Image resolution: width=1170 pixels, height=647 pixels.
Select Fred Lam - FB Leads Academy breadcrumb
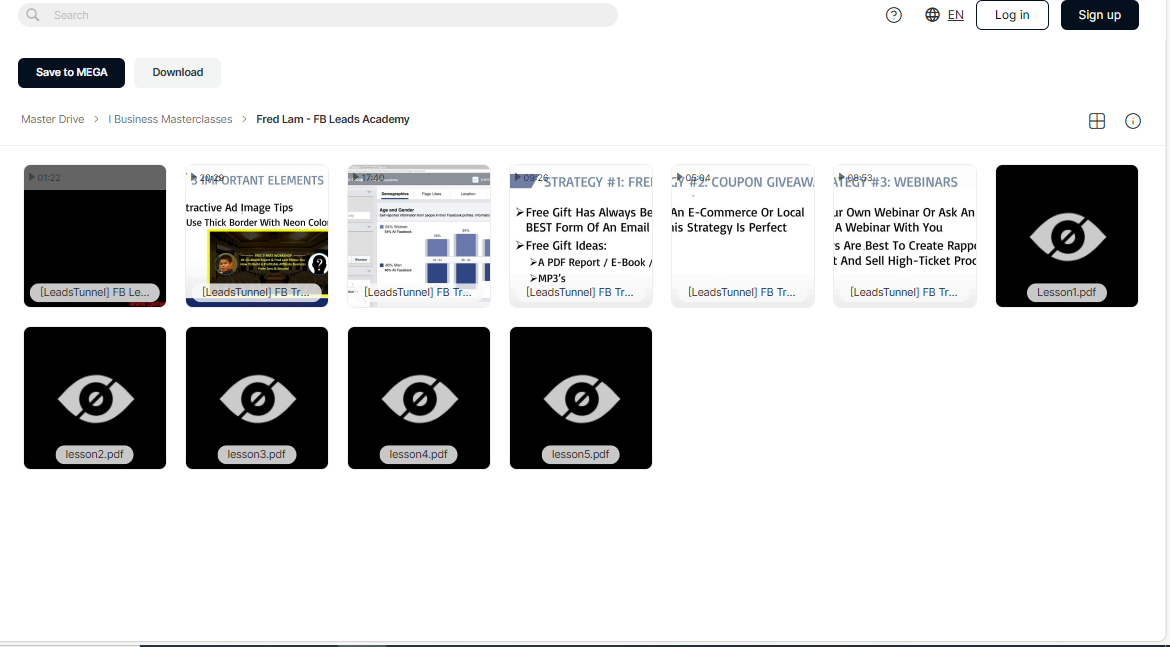(x=333, y=119)
